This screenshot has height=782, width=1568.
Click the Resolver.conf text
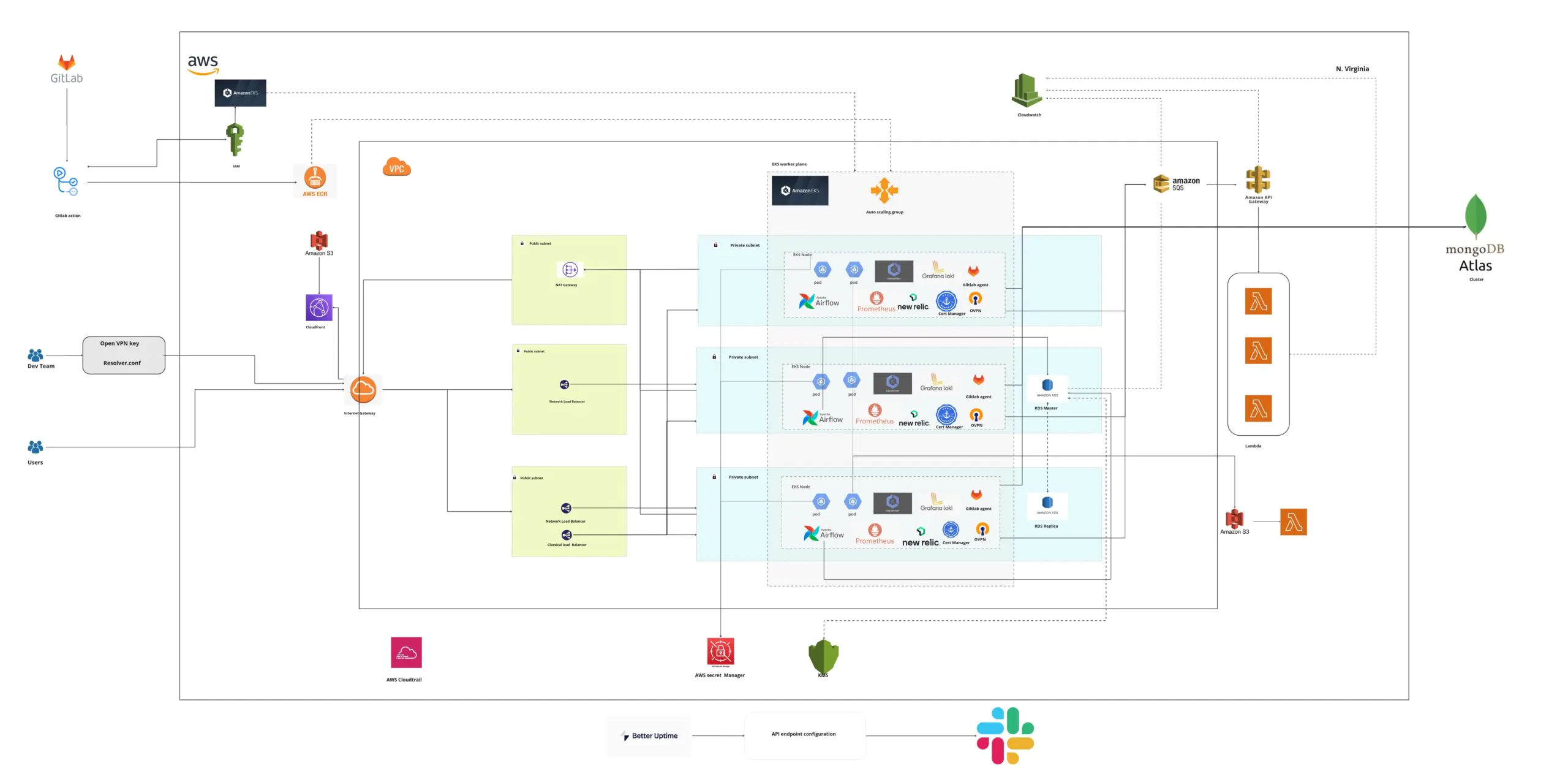coord(122,363)
